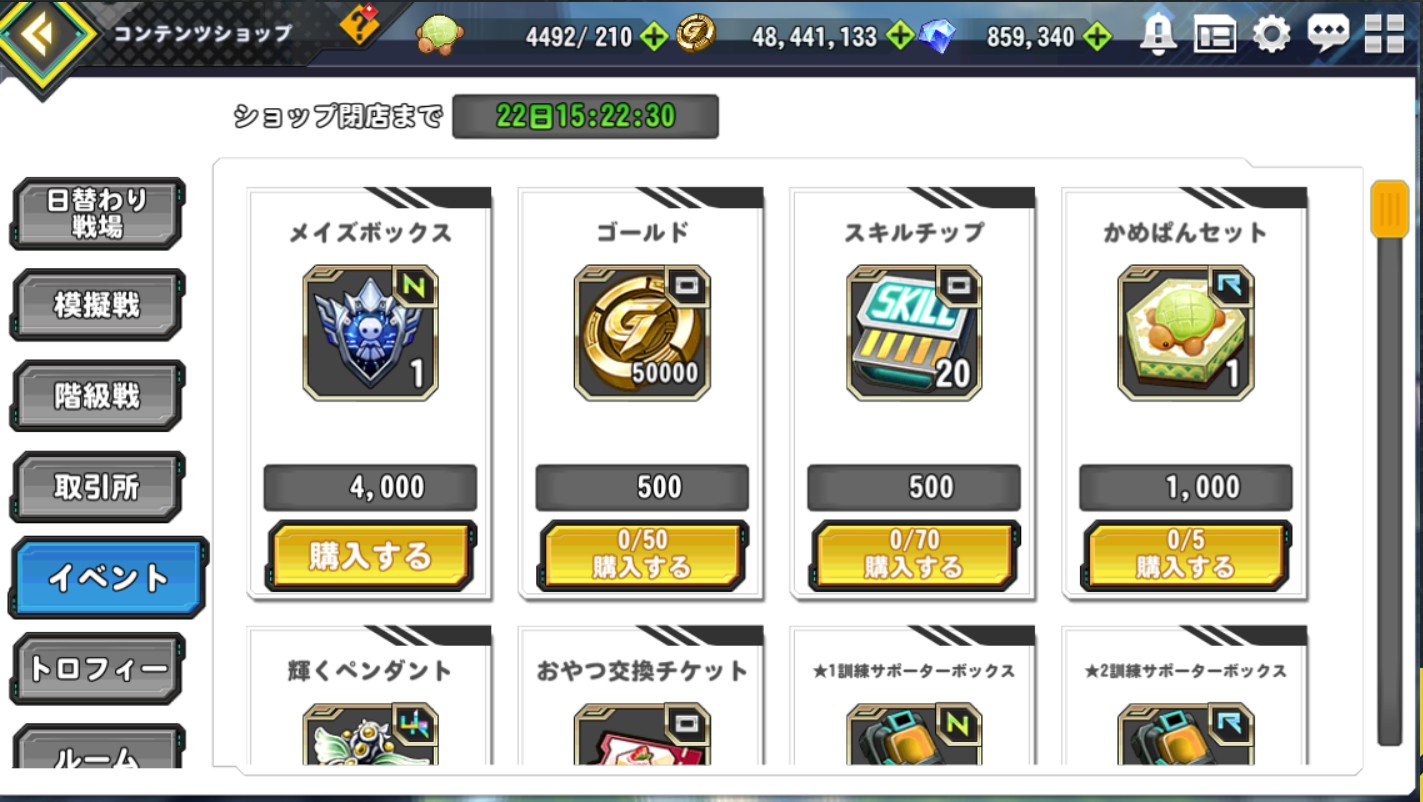Click the orange scrollbar handle

(1389, 209)
